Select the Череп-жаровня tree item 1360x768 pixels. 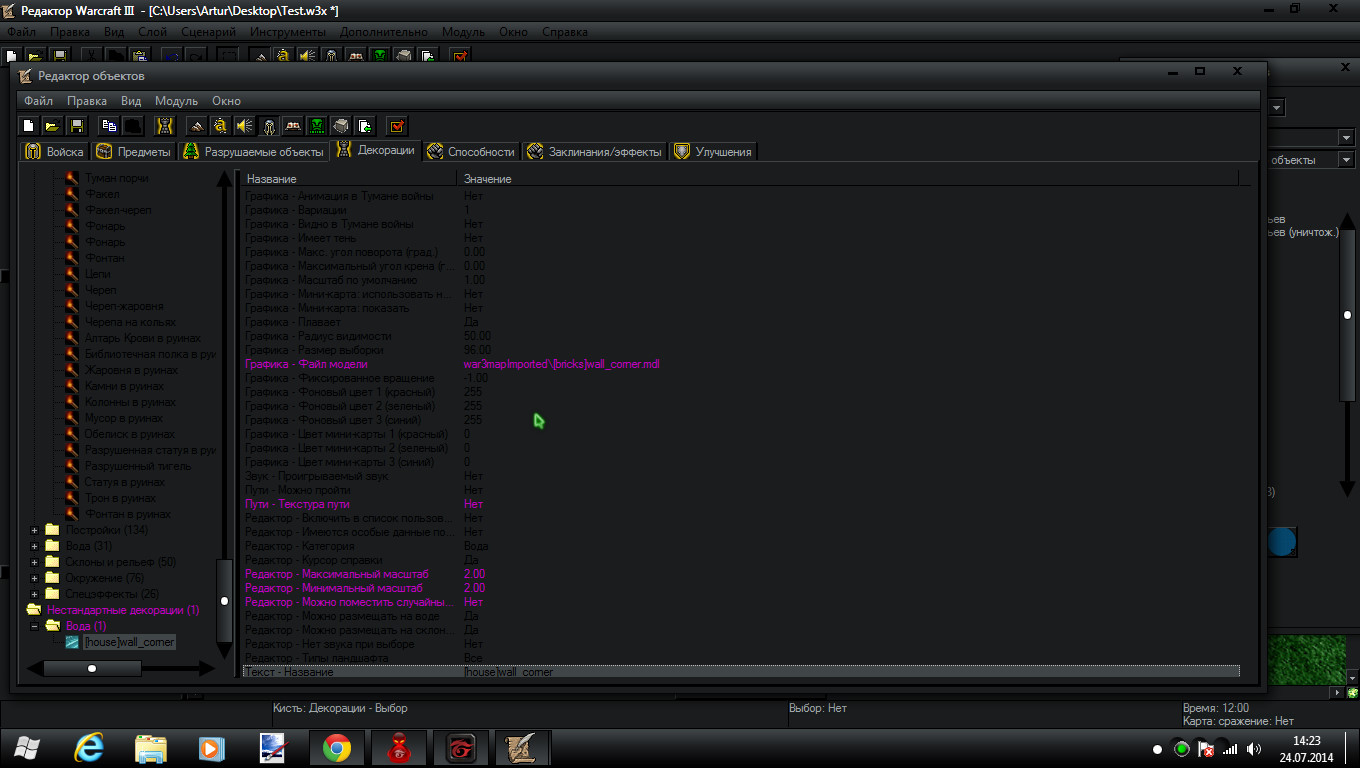(124, 306)
